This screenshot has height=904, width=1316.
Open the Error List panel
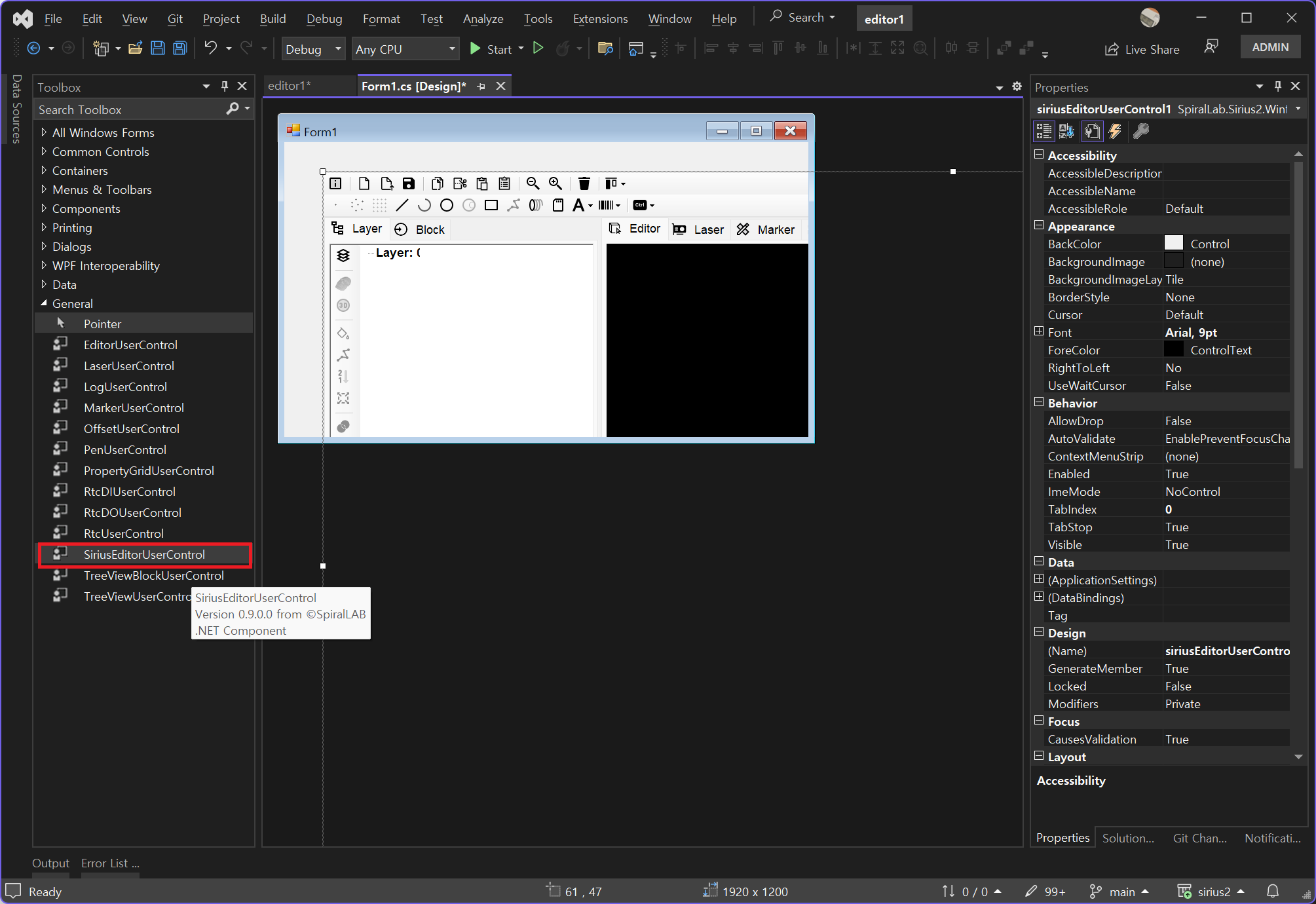click(109, 863)
